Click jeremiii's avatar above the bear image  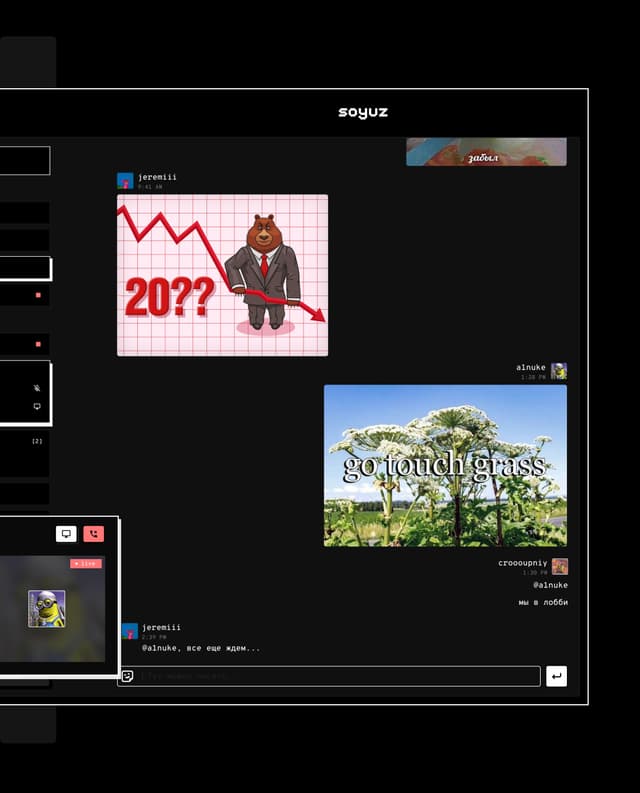click(125, 181)
